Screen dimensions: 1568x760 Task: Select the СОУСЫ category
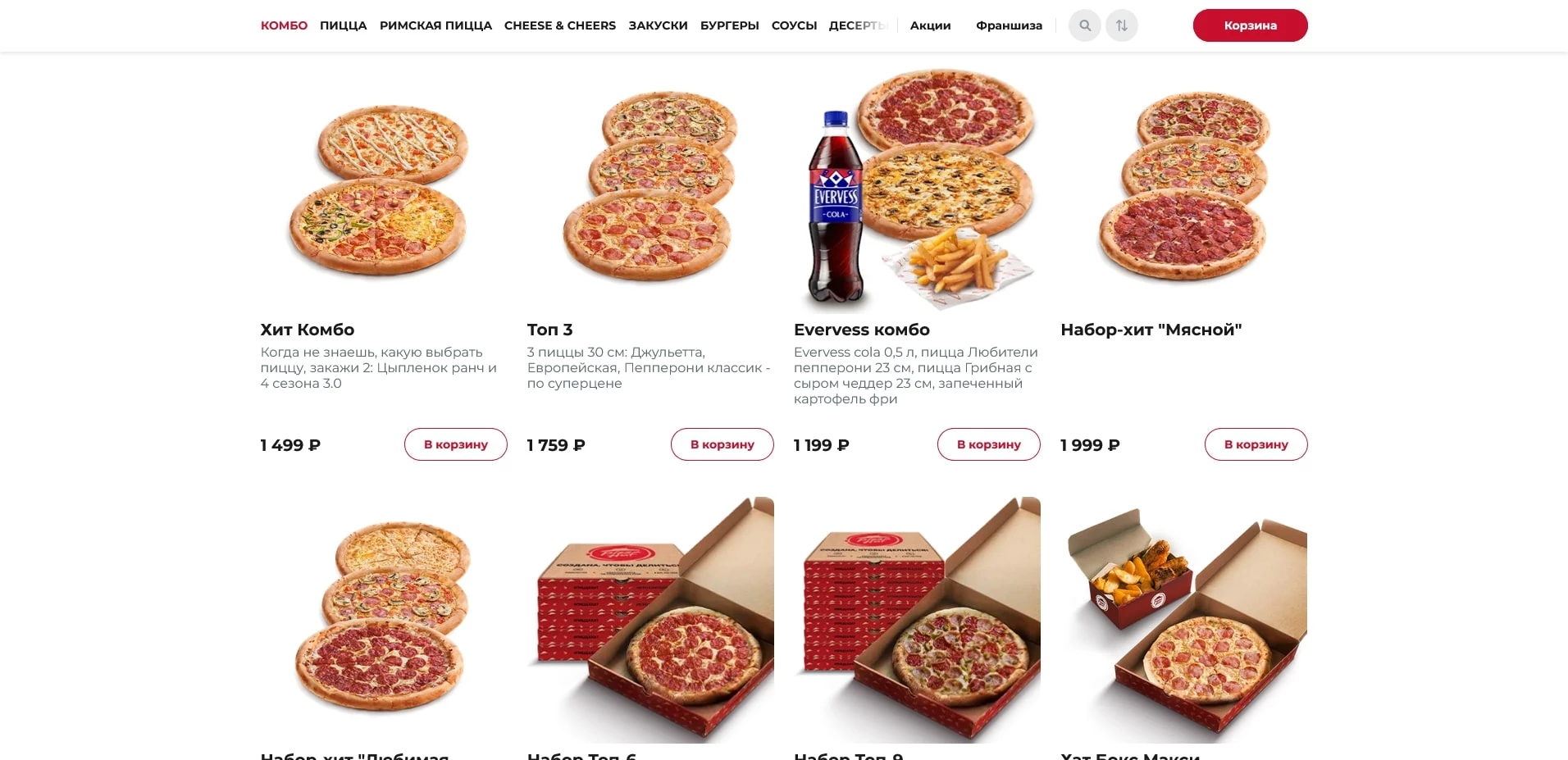click(x=794, y=25)
